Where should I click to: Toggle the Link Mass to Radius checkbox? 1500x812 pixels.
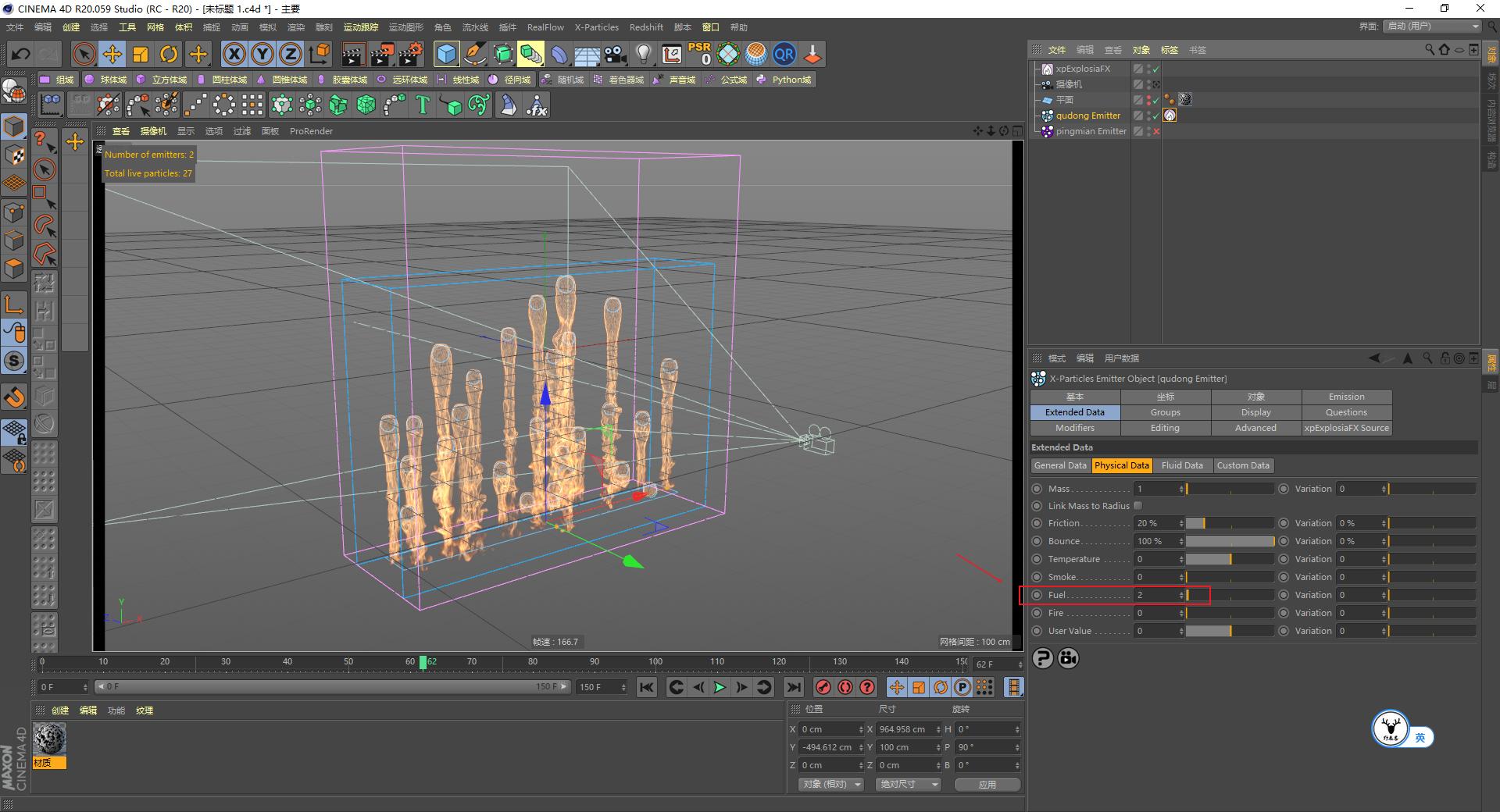1138,505
